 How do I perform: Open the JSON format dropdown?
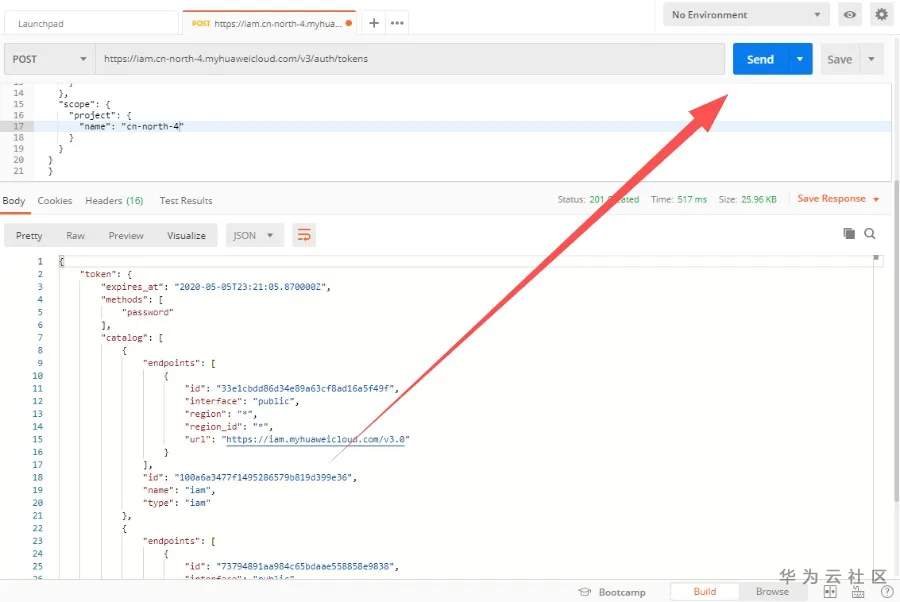point(254,236)
